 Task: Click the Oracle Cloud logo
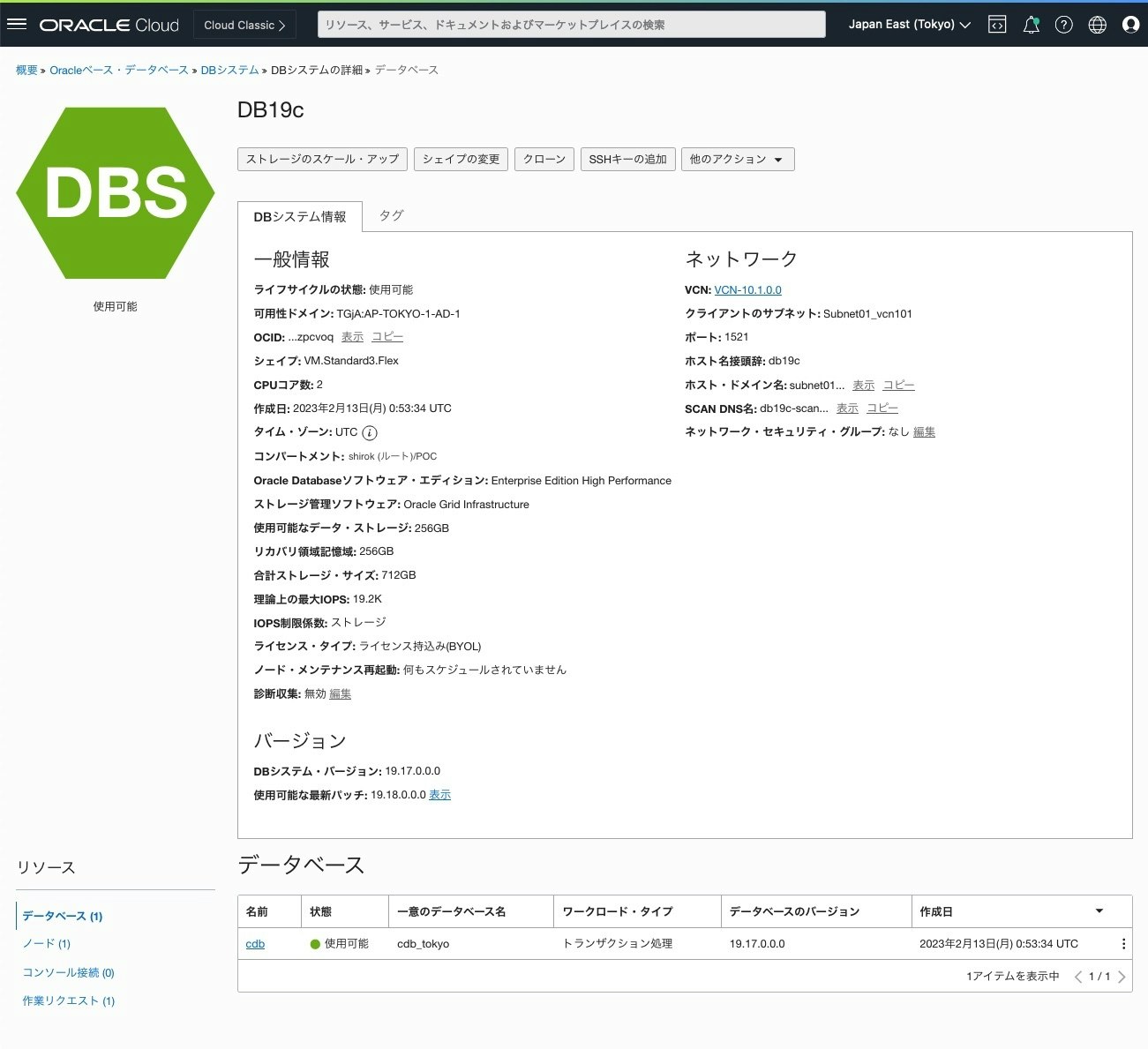click(109, 24)
